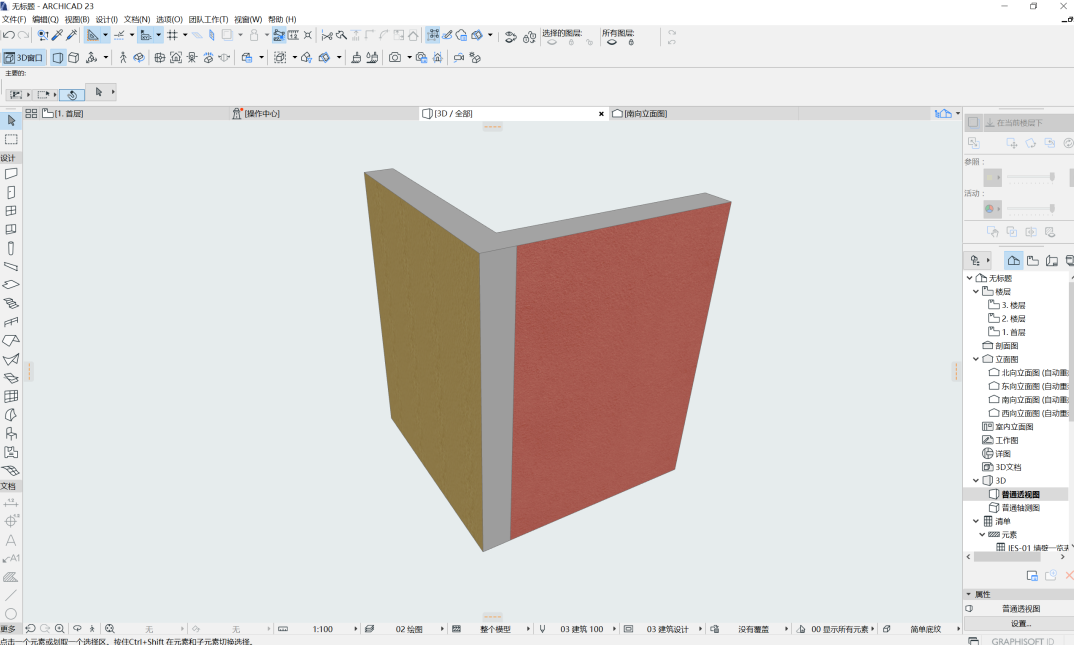Toggle the perspective view box icon
The height and width of the screenshot is (645, 1074).
pyautogui.click(x=58, y=58)
